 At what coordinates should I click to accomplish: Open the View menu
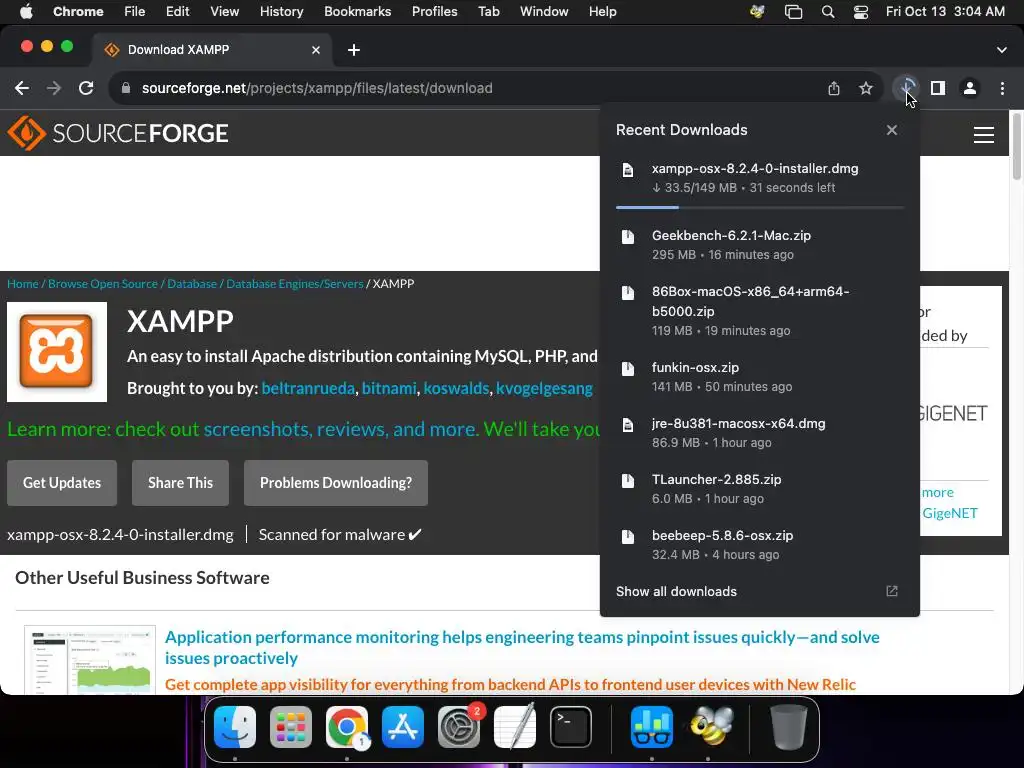(x=224, y=12)
